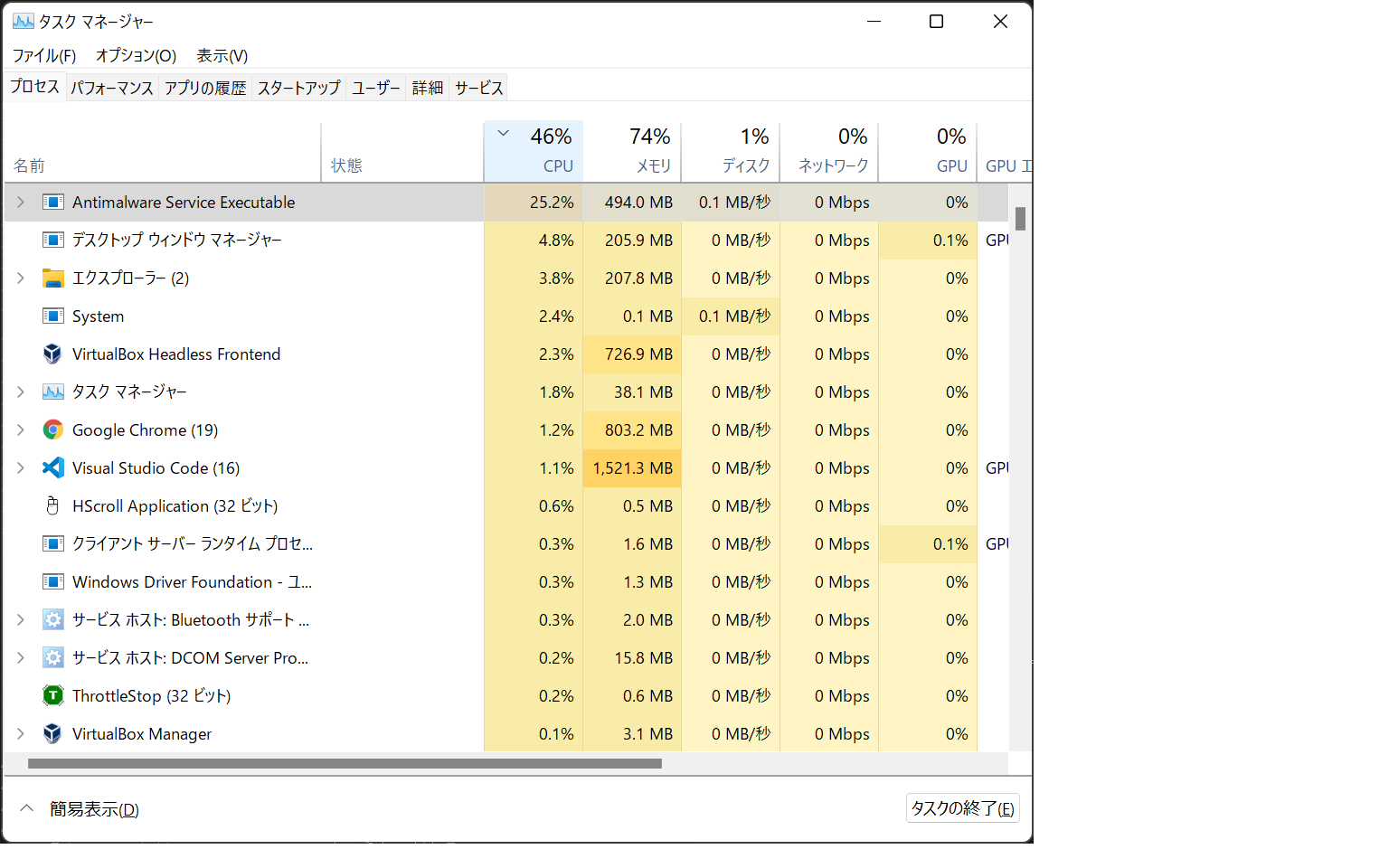Expand the サービス ホスト: DCOM Server group
This screenshot has width=1389, height=868.
click(21, 658)
